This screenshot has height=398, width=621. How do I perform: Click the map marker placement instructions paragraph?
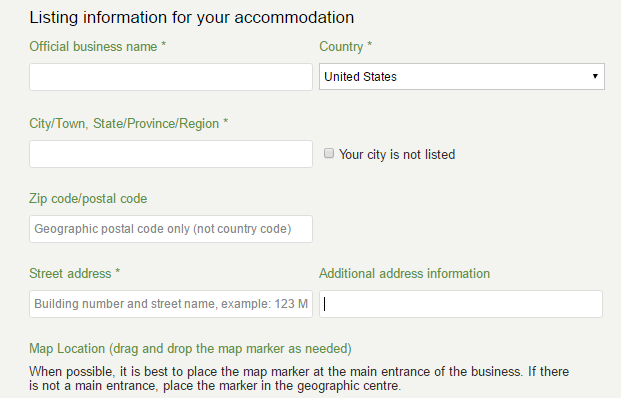click(299, 379)
